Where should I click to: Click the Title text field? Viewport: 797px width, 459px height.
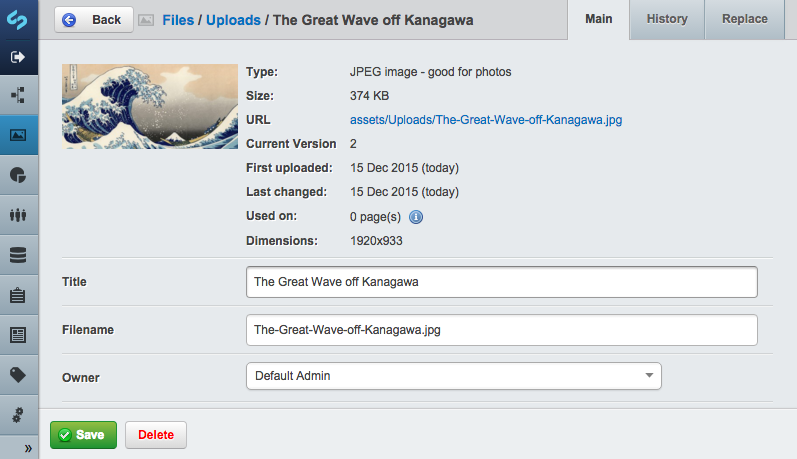(501, 282)
